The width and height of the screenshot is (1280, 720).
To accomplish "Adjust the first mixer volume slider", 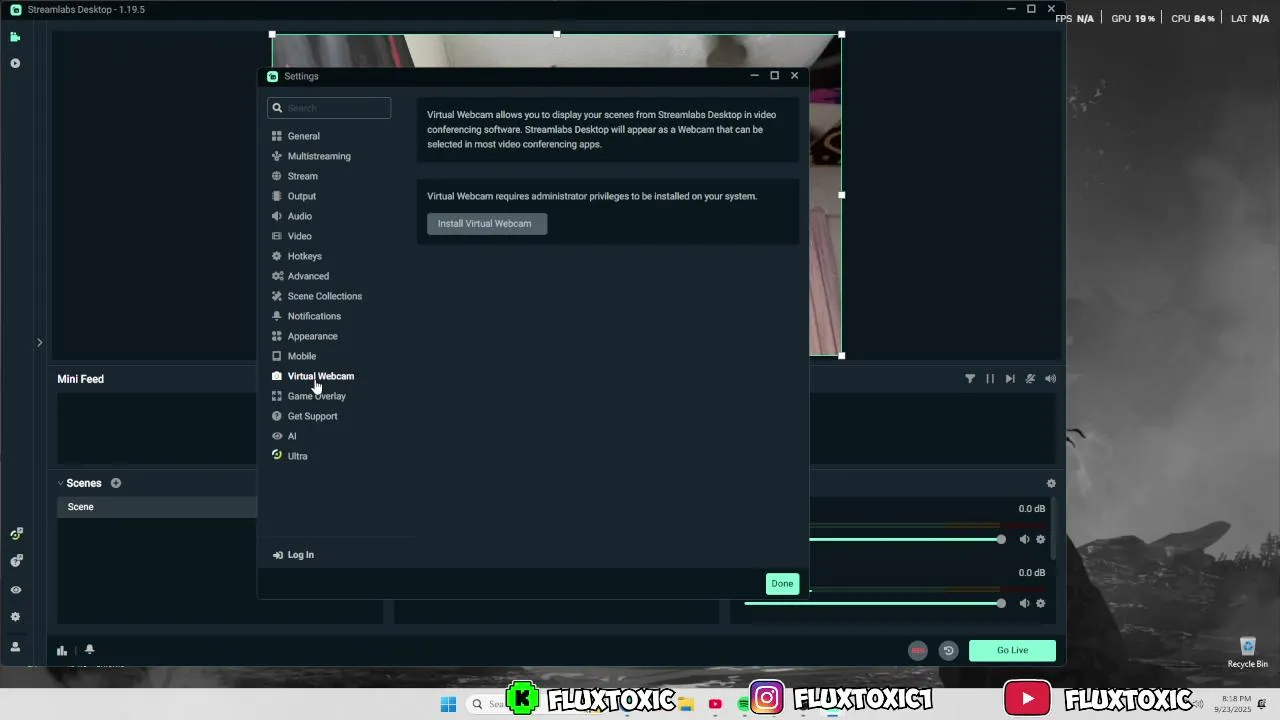I will 904,540.
